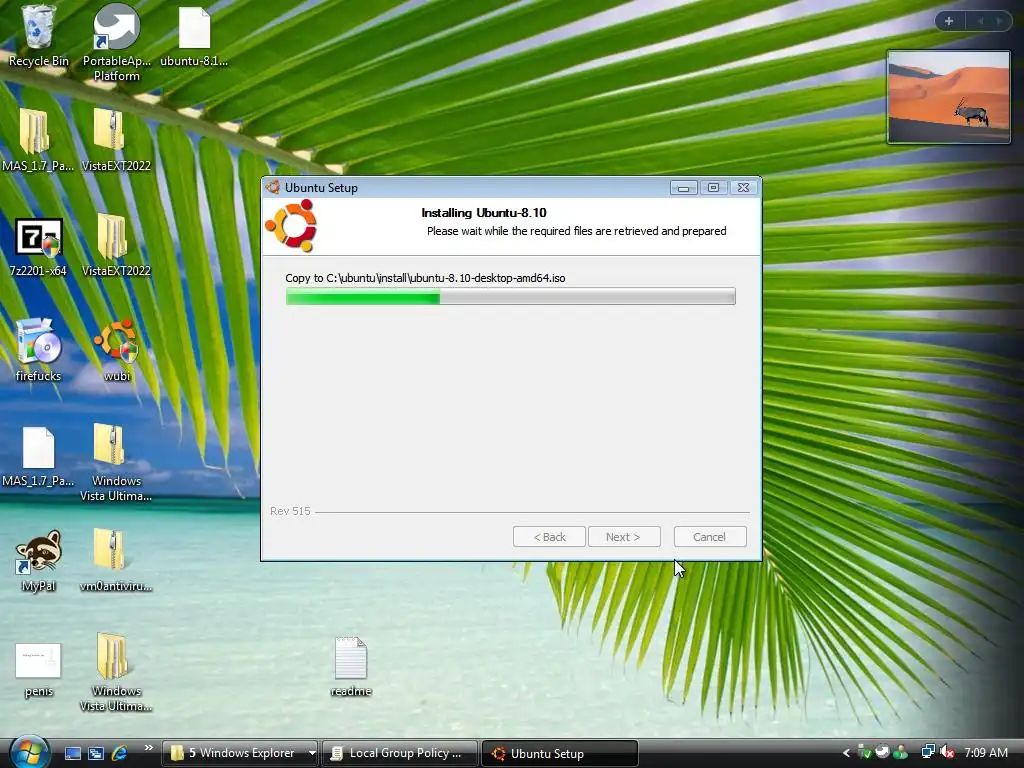Click the network connection tray icon
Image resolution: width=1024 pixels, height=768 pixels.
point(927,752)
